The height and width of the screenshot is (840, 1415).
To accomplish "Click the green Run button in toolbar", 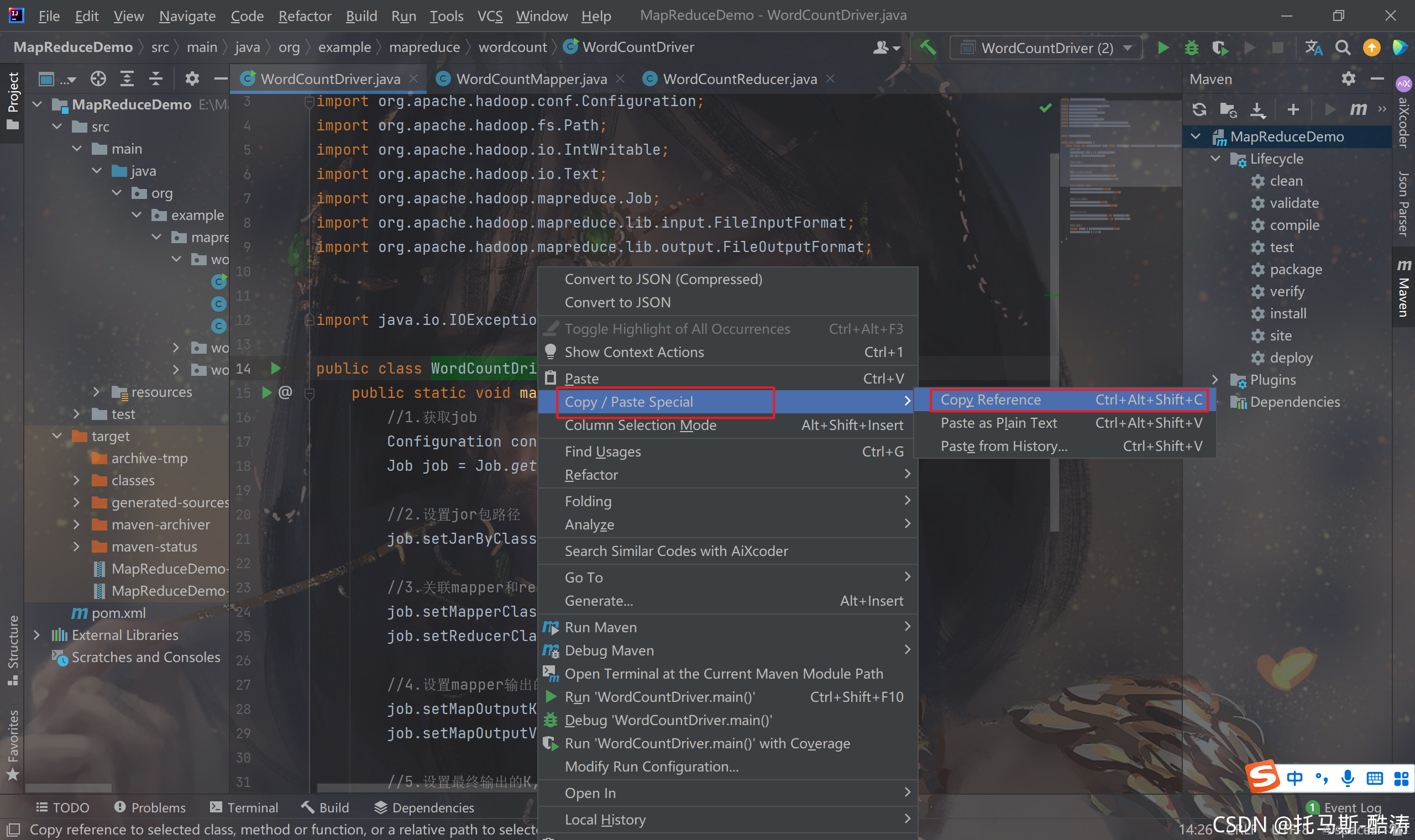I will [x=1162, y=48].
